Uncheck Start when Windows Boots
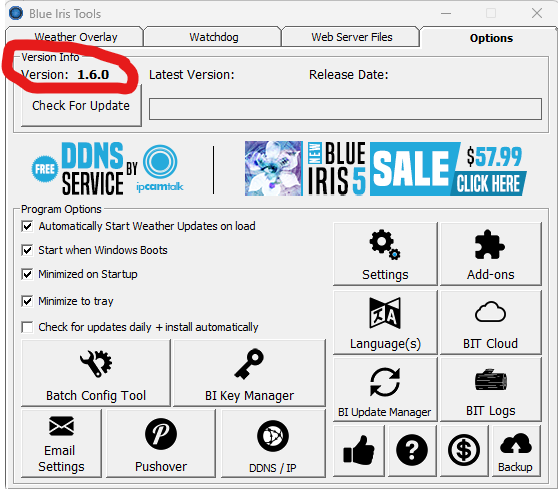The height and width of the screenshot is (489, 558). (27, 250)
